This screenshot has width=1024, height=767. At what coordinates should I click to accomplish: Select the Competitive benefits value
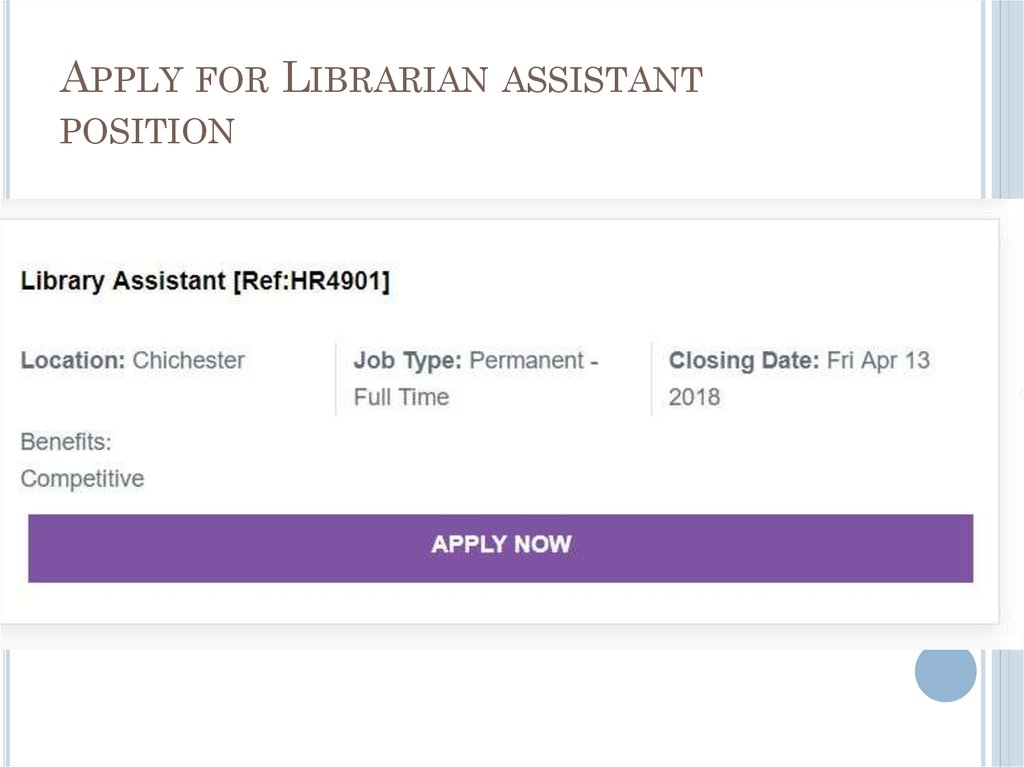click(80, 478)
